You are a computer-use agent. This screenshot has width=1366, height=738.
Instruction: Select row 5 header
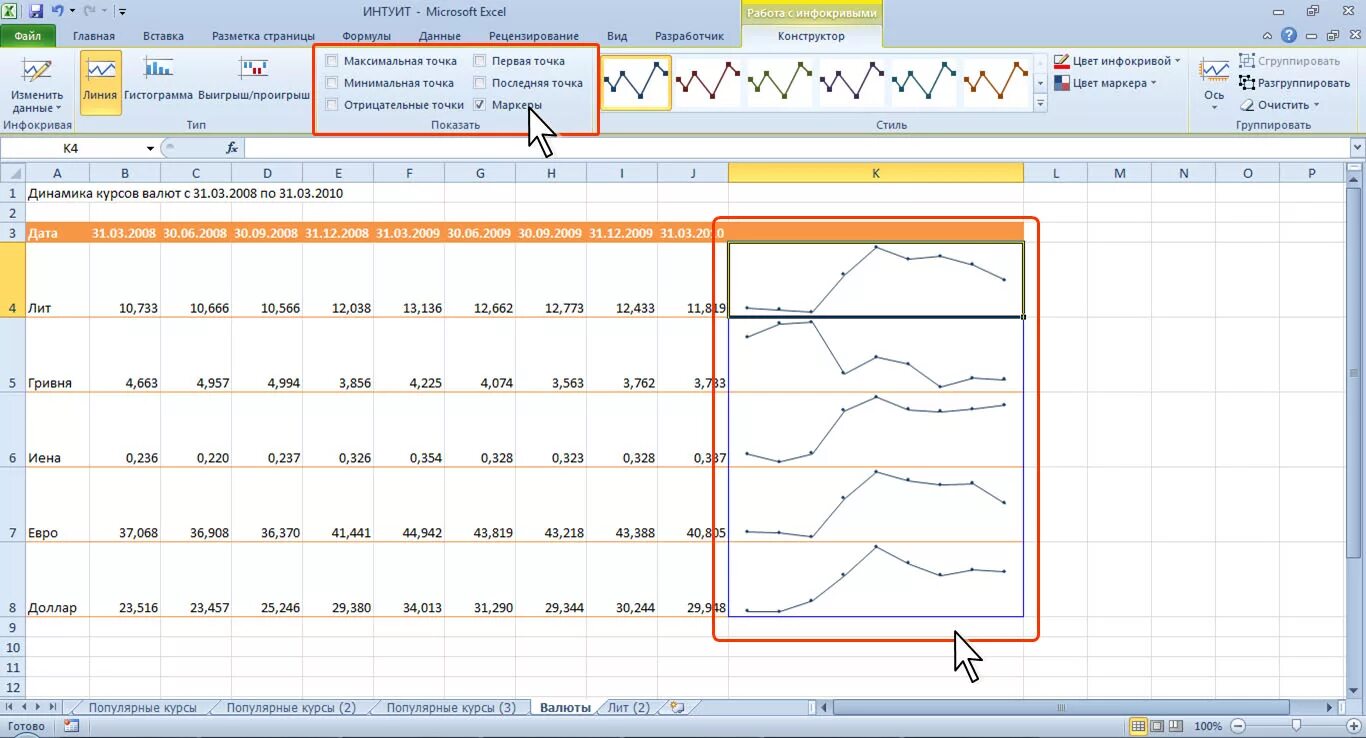(13, 355)
